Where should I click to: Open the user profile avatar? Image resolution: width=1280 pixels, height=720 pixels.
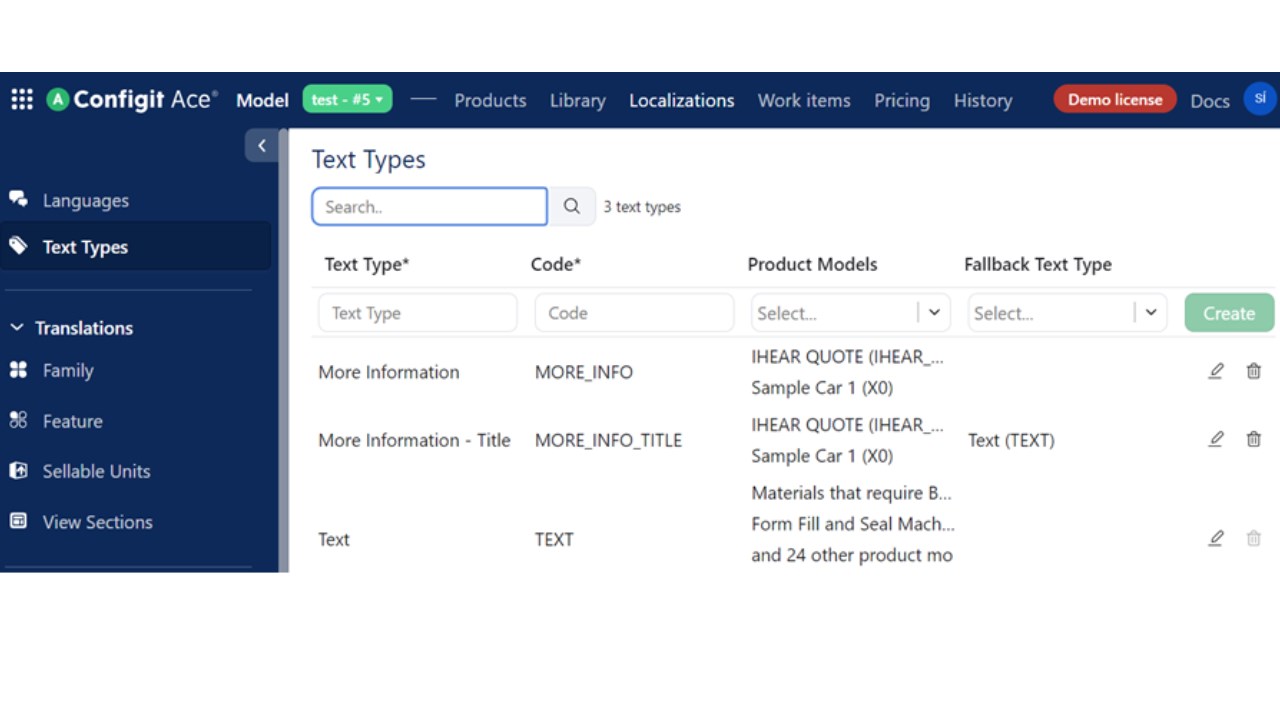tap(1259, 99)
